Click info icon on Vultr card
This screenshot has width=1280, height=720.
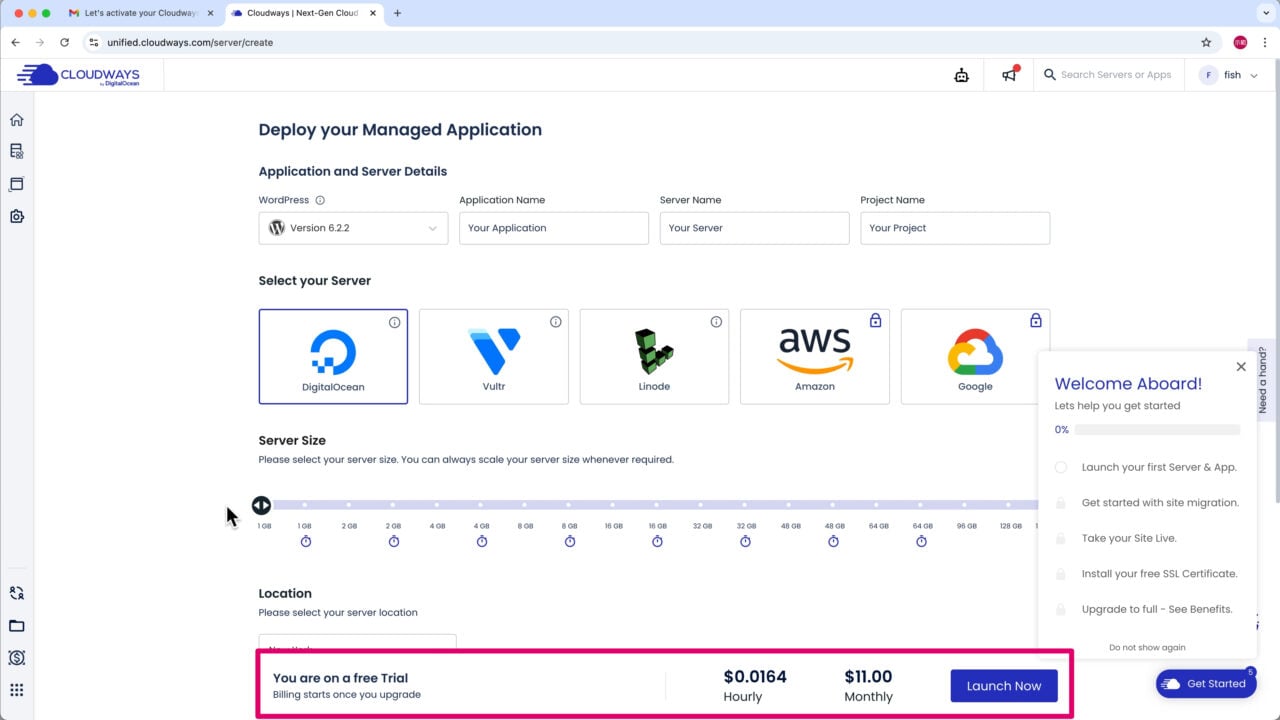point(555,322)
